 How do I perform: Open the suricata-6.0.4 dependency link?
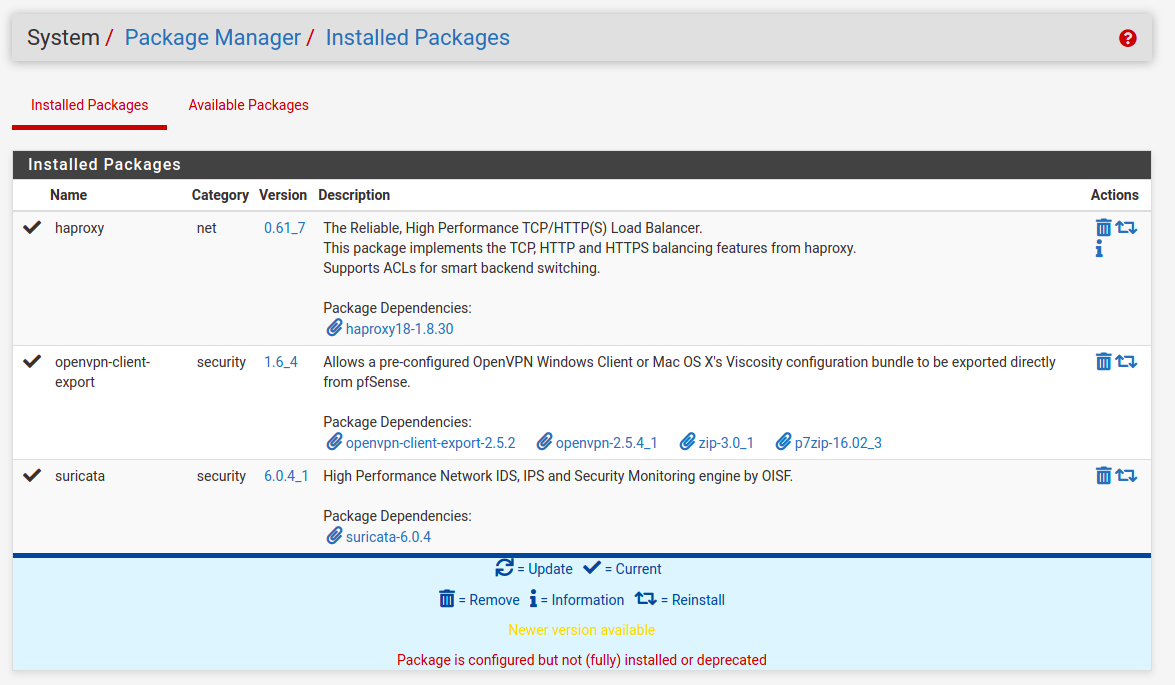coord(388,537)
